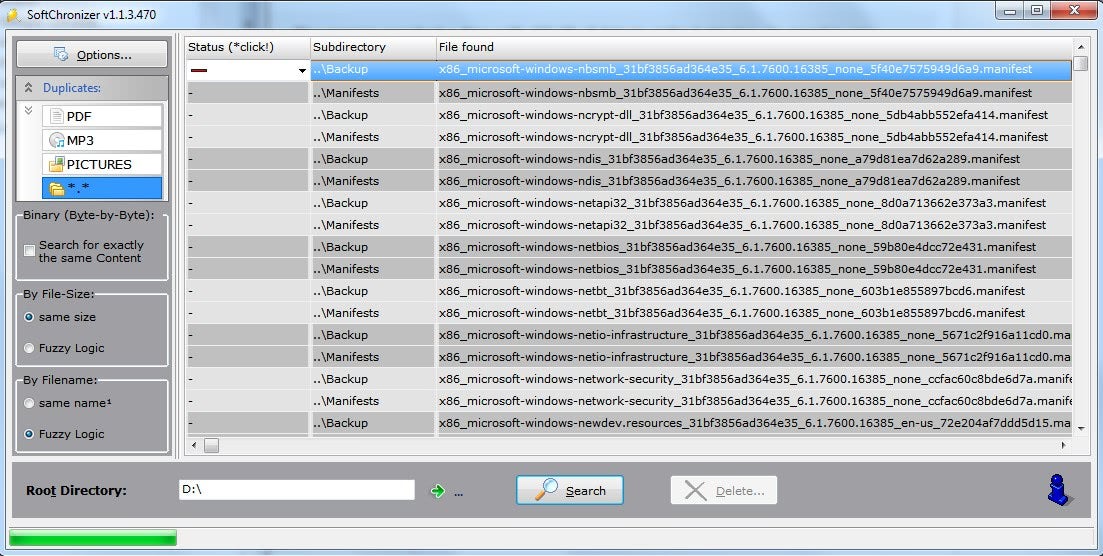
Task: Select the PDF duplicates filter
Action: click(x=101, y=116)
